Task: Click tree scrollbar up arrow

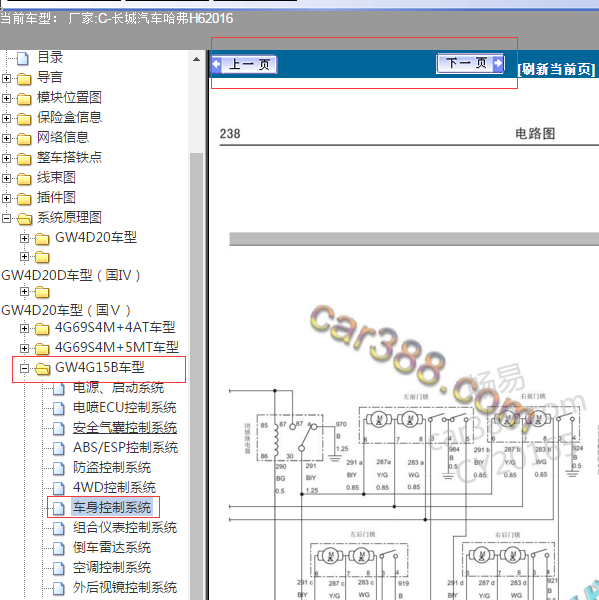Action: tap(196, 59)
